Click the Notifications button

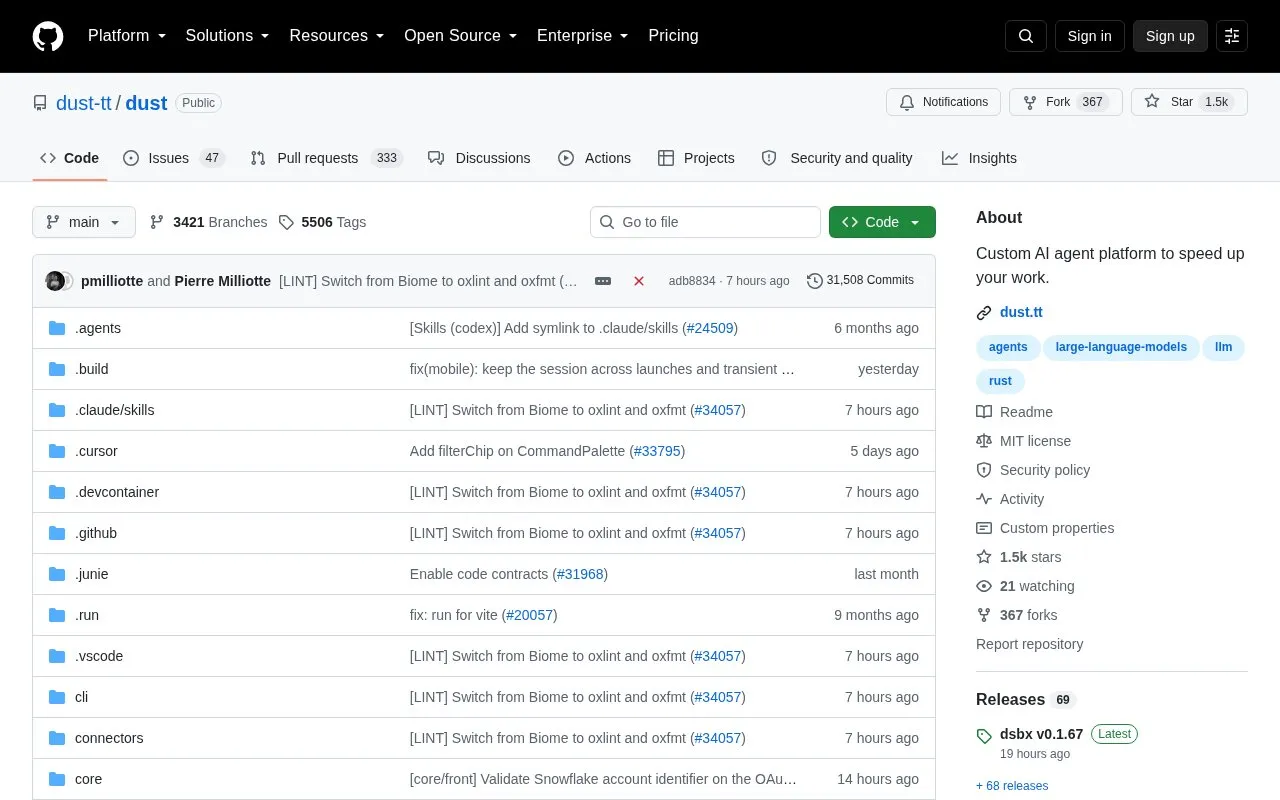(943, 102)
